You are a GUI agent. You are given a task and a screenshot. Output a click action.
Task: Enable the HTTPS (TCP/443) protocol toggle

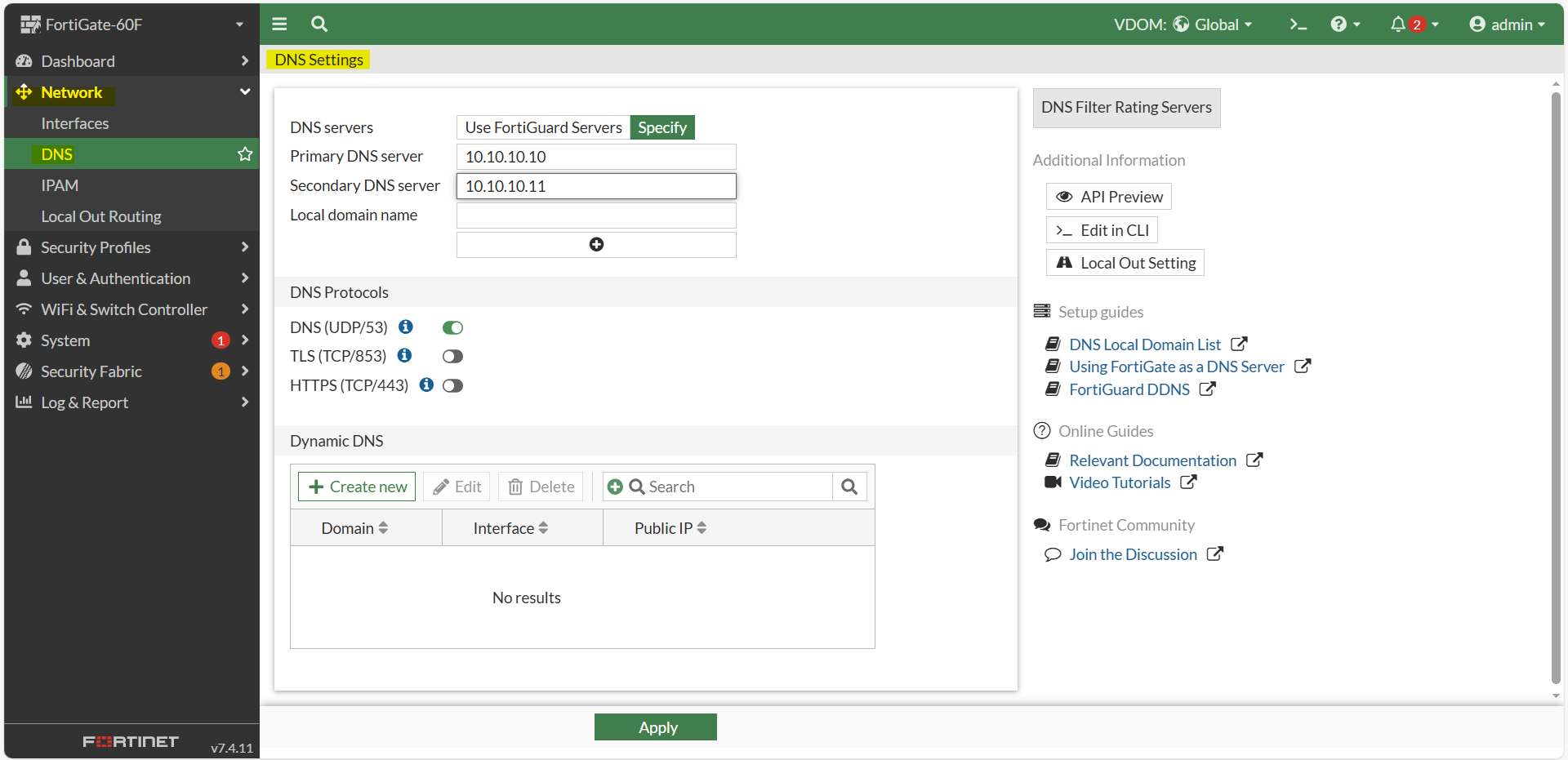pos(452,385)
